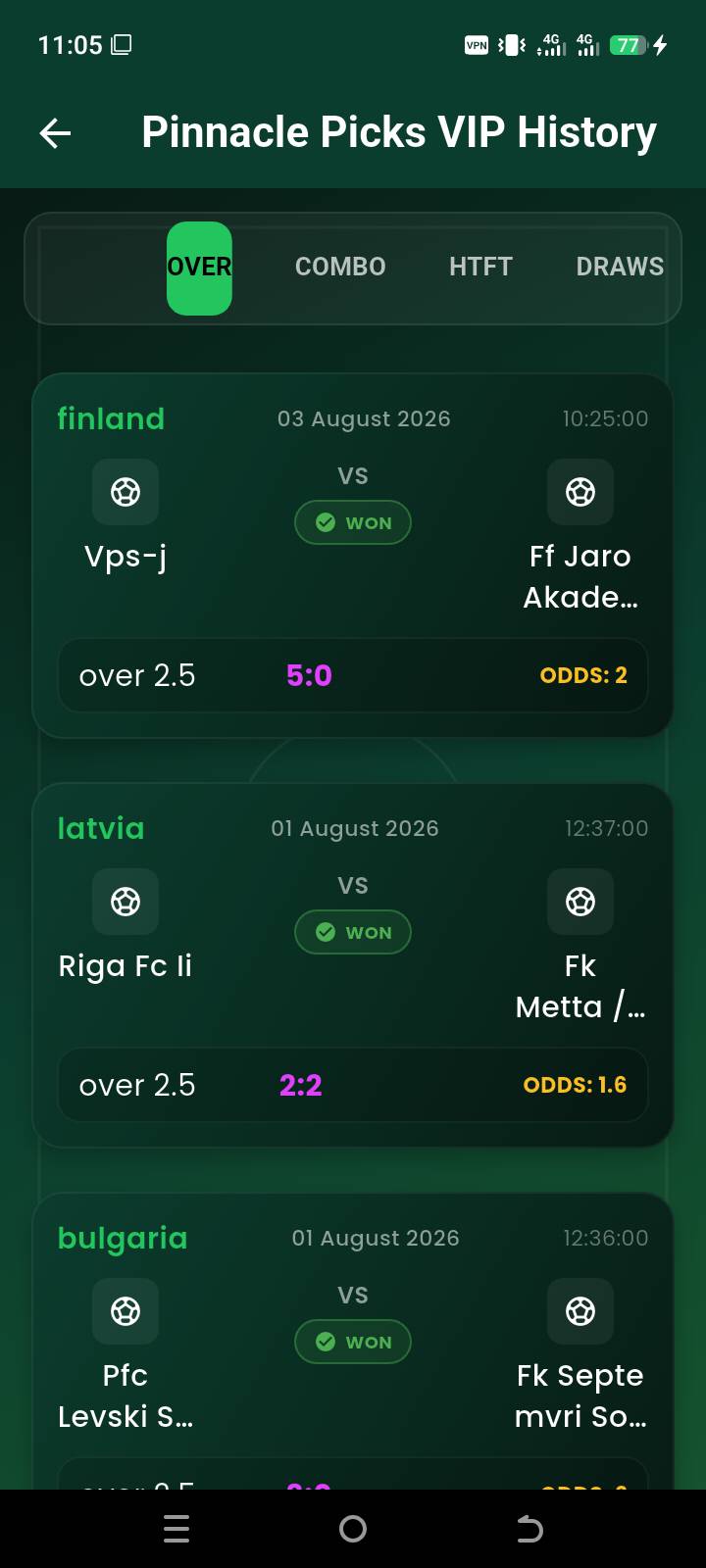The height and width of the screenshot is (1568, 706).
Task: Tap the finland league label
Action: [111, 418]
